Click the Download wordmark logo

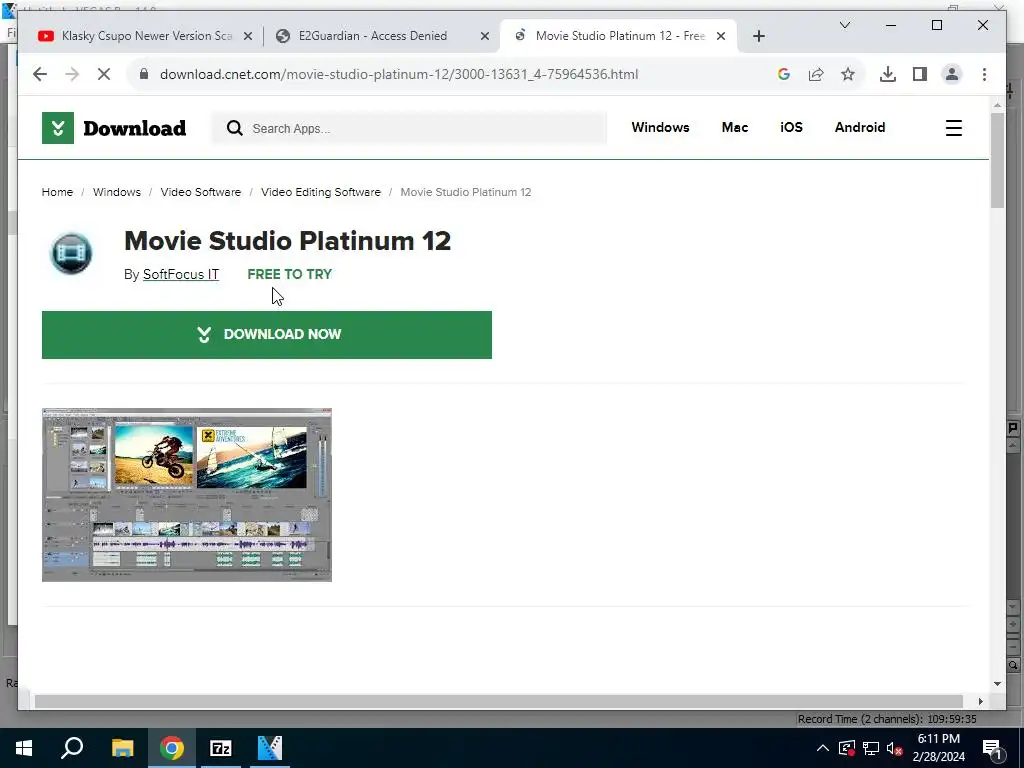[135, 128]
